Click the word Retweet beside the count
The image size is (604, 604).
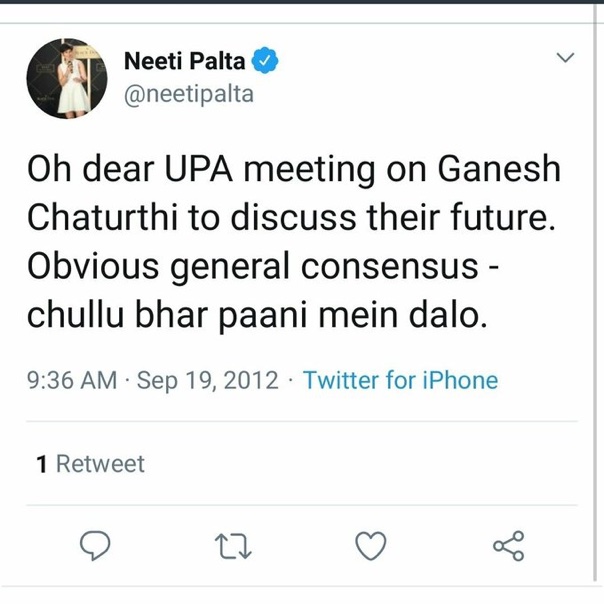(100, 464)
